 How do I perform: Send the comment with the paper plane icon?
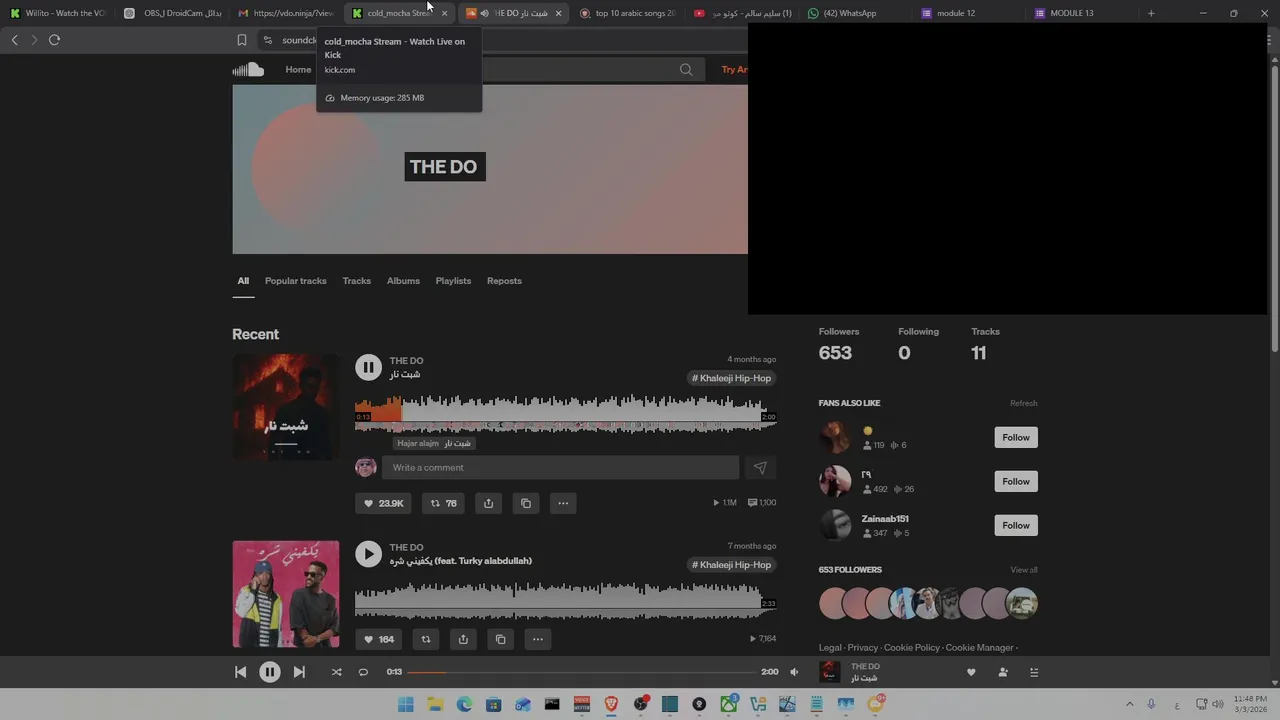(760, 467)
